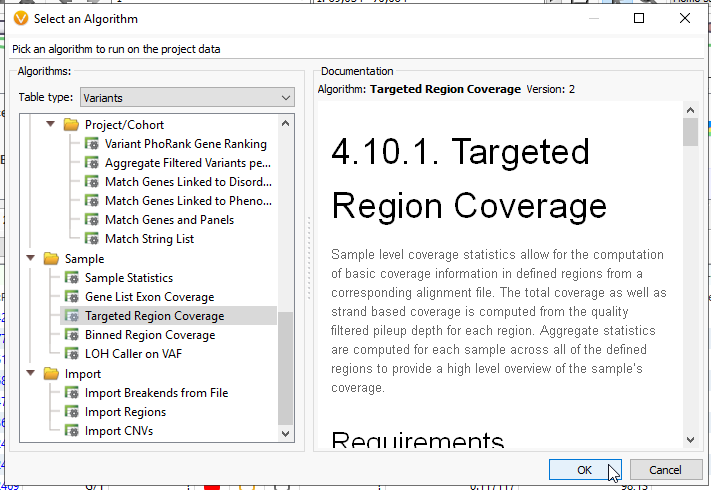
Task: Click the documentation panel scrollbar down arrow
Action: (690, 439)
